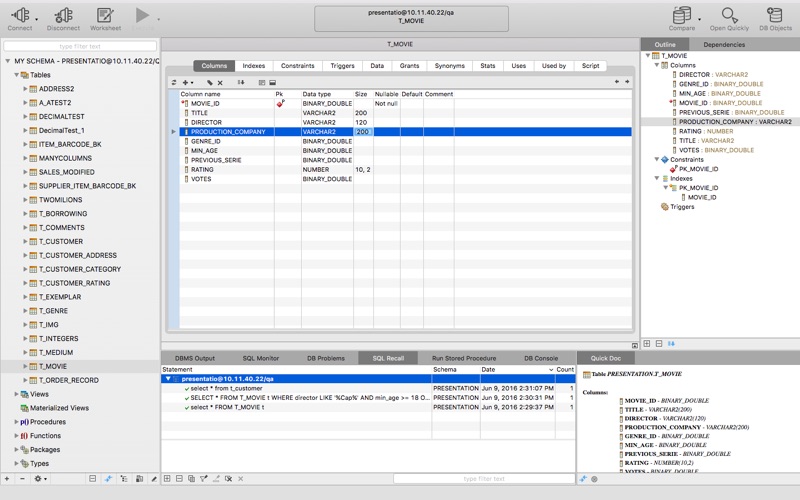Expand the Views tree node
This screenshot has height=500, width=800.
16,394
